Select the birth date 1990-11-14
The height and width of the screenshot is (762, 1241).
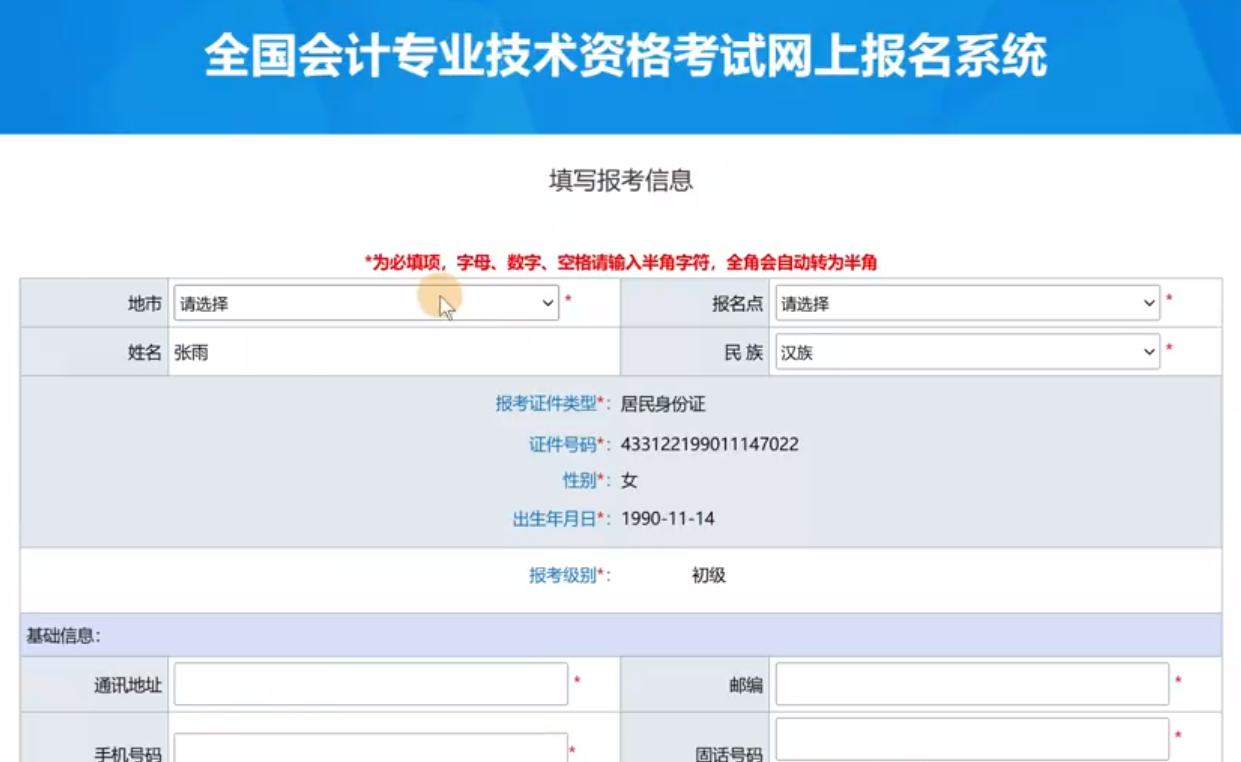tap(668, 518)
